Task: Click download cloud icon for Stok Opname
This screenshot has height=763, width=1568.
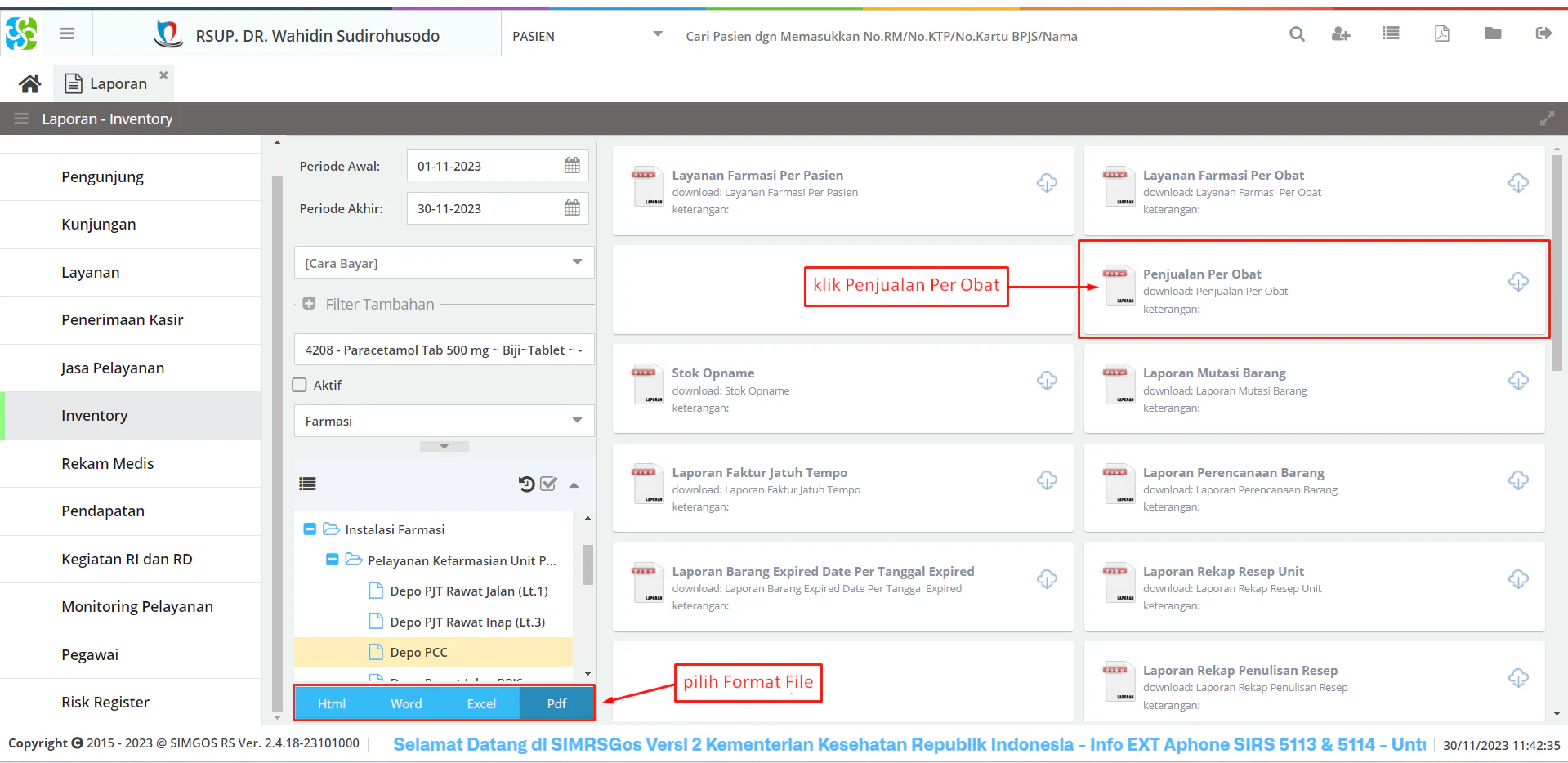Action: point(1047,381)
